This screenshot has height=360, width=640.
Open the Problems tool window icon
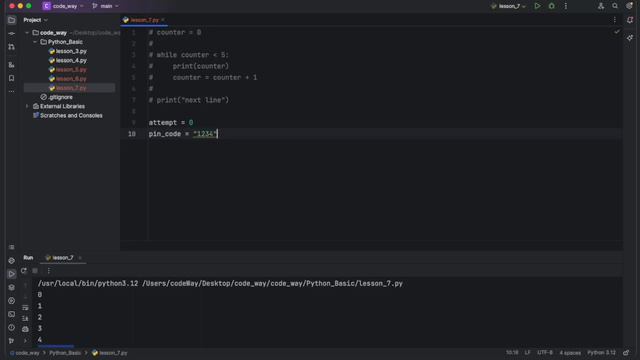pyautogui.click(x=11, y=327)
